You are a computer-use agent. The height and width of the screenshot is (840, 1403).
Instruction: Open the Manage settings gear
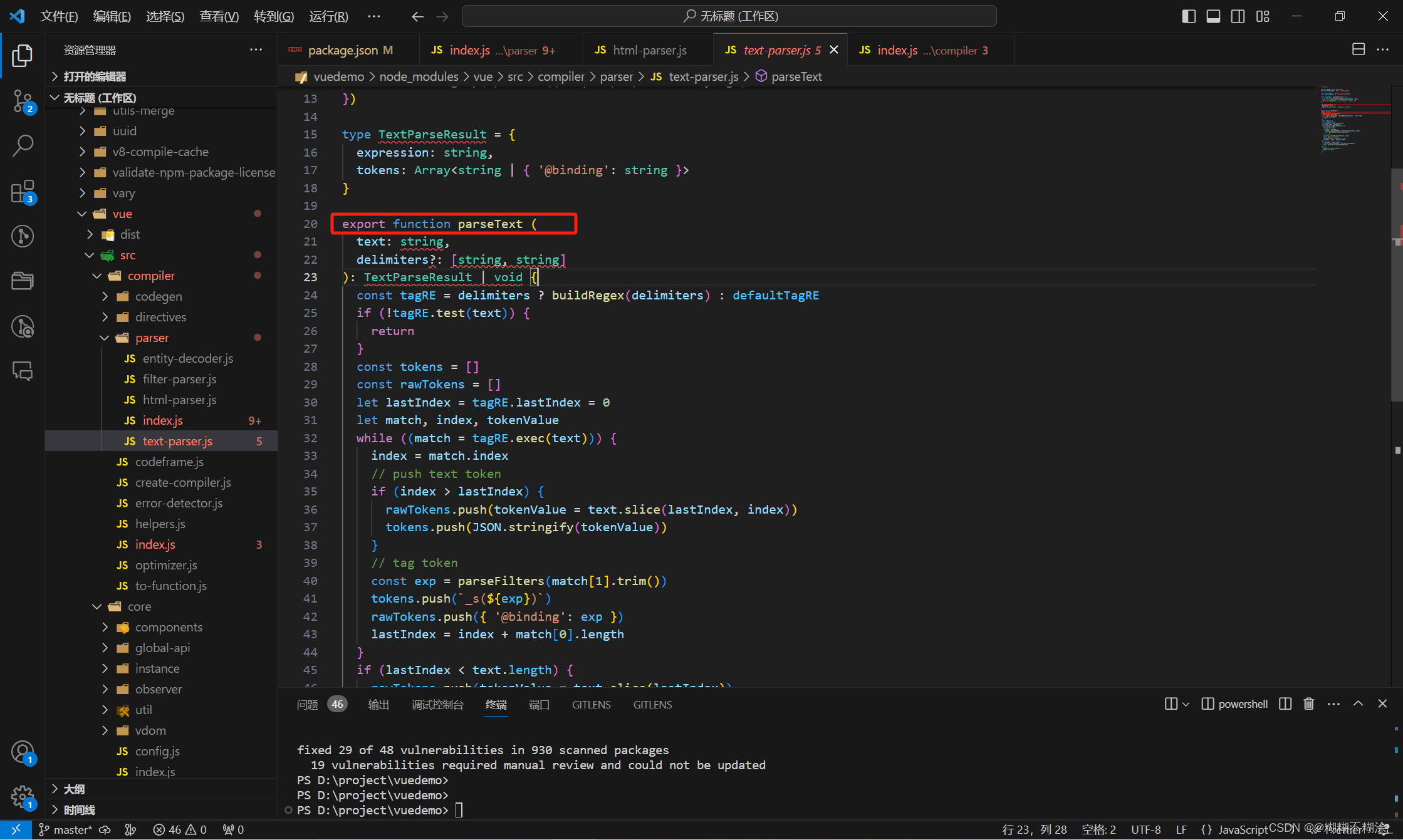click(23, 797)
